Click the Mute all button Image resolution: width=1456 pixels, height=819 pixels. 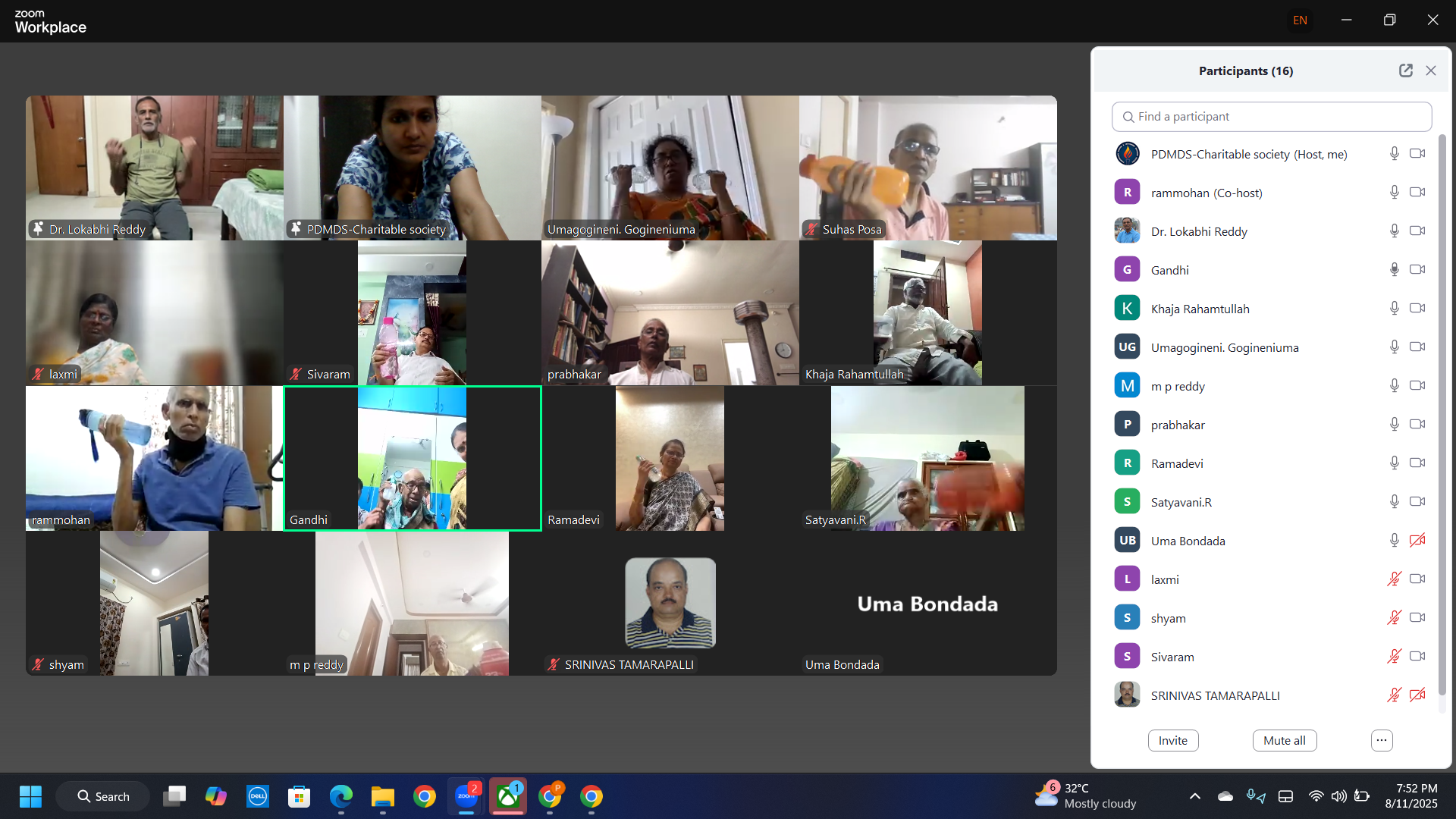1285,741
